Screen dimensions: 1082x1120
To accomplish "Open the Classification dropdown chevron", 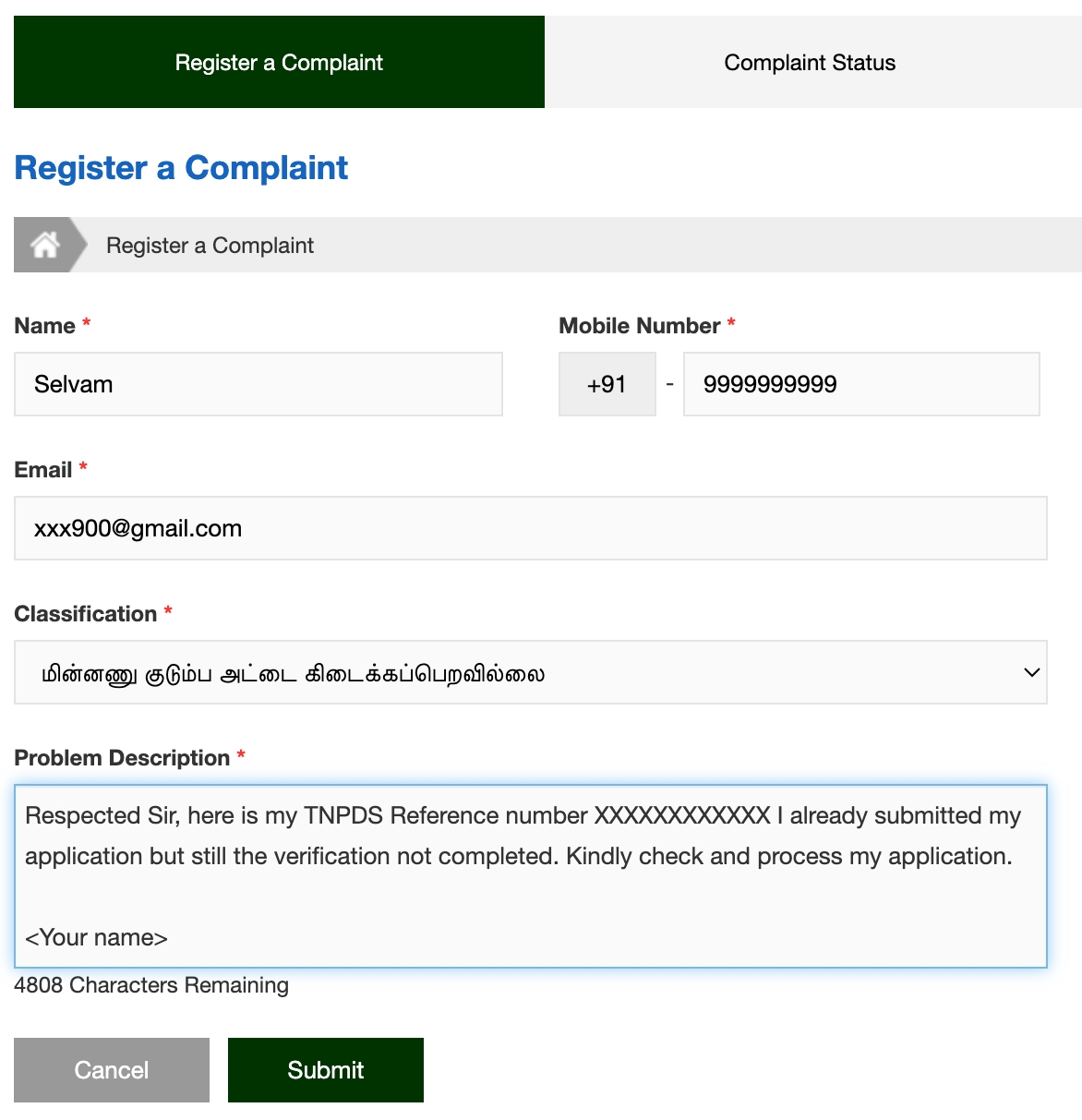I will [1031, 672].
